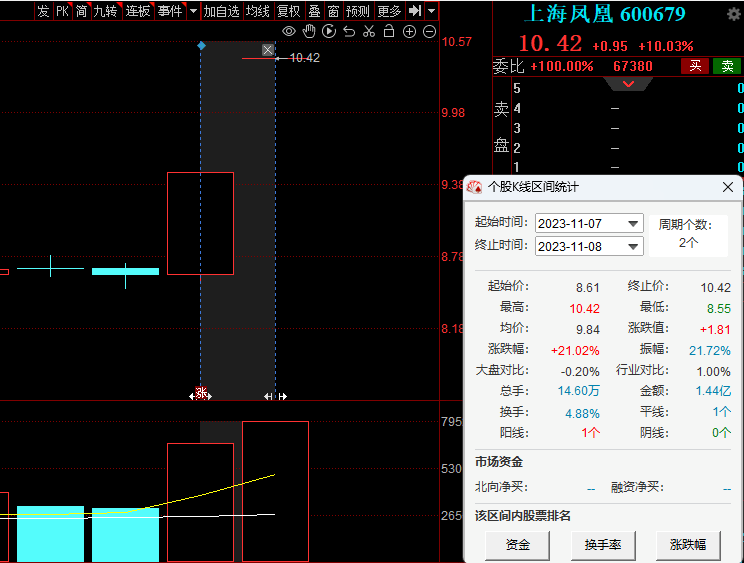
Task: Close the 个股K线区间统计 dialog
Action: pyautogui.click(x=728, y=187)
